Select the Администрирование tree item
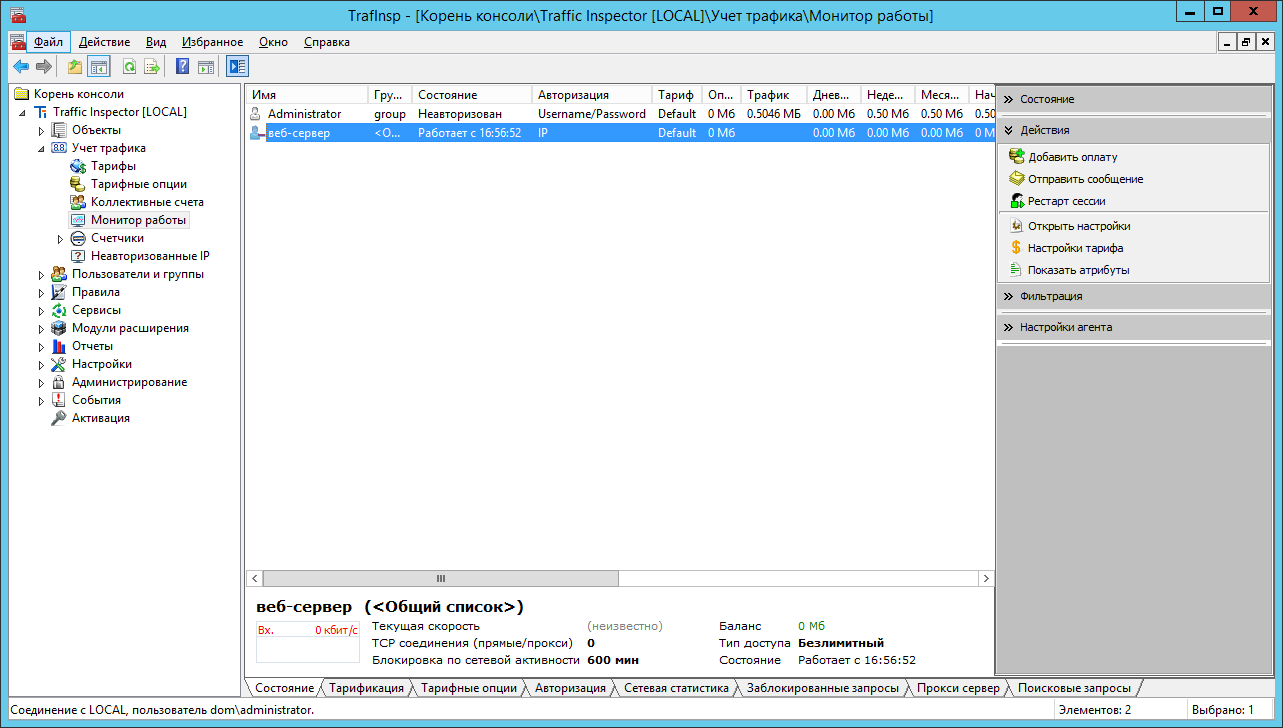1283x728 pixels. (x=129, y=382)
